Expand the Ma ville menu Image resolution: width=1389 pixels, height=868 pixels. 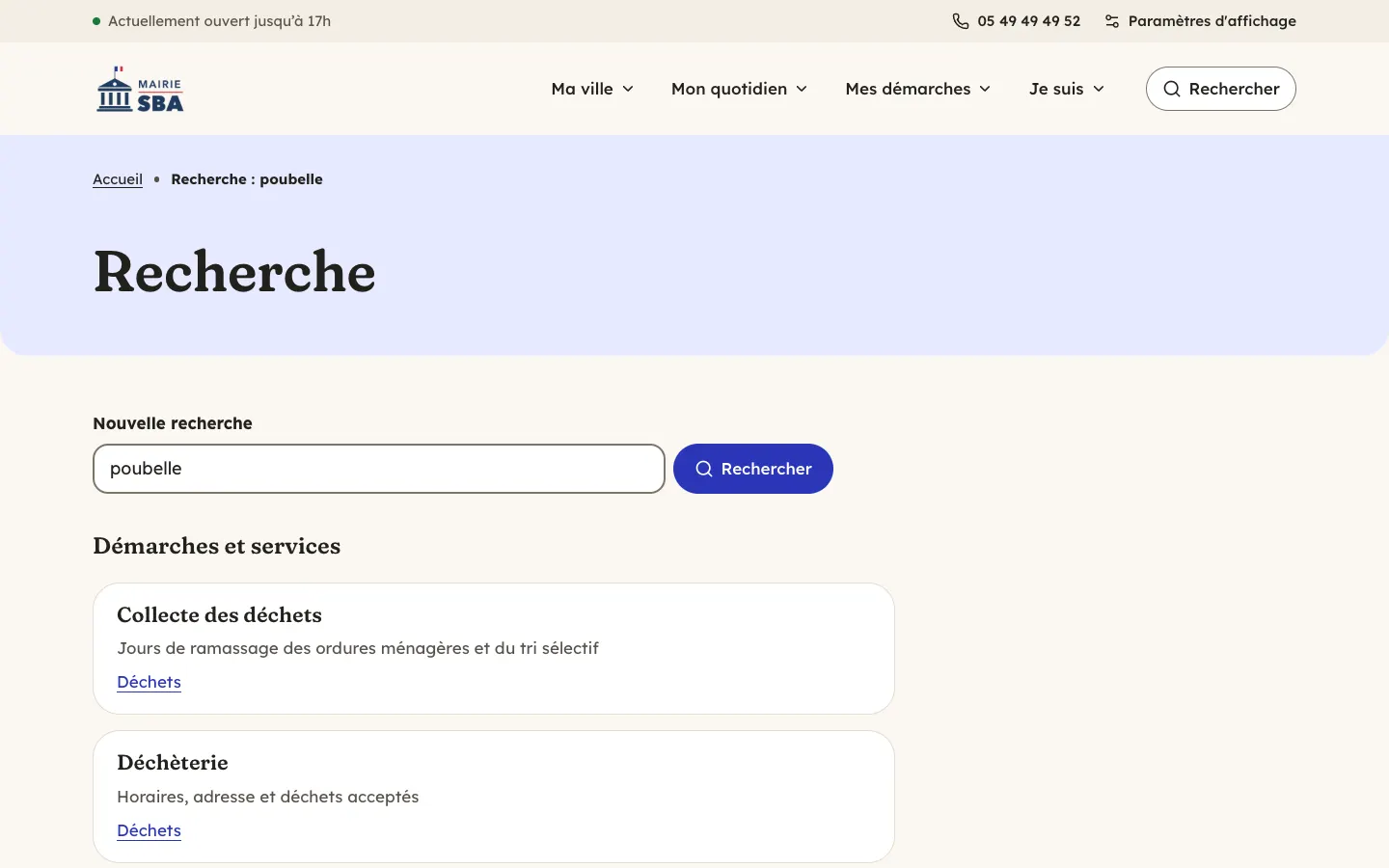592,89
